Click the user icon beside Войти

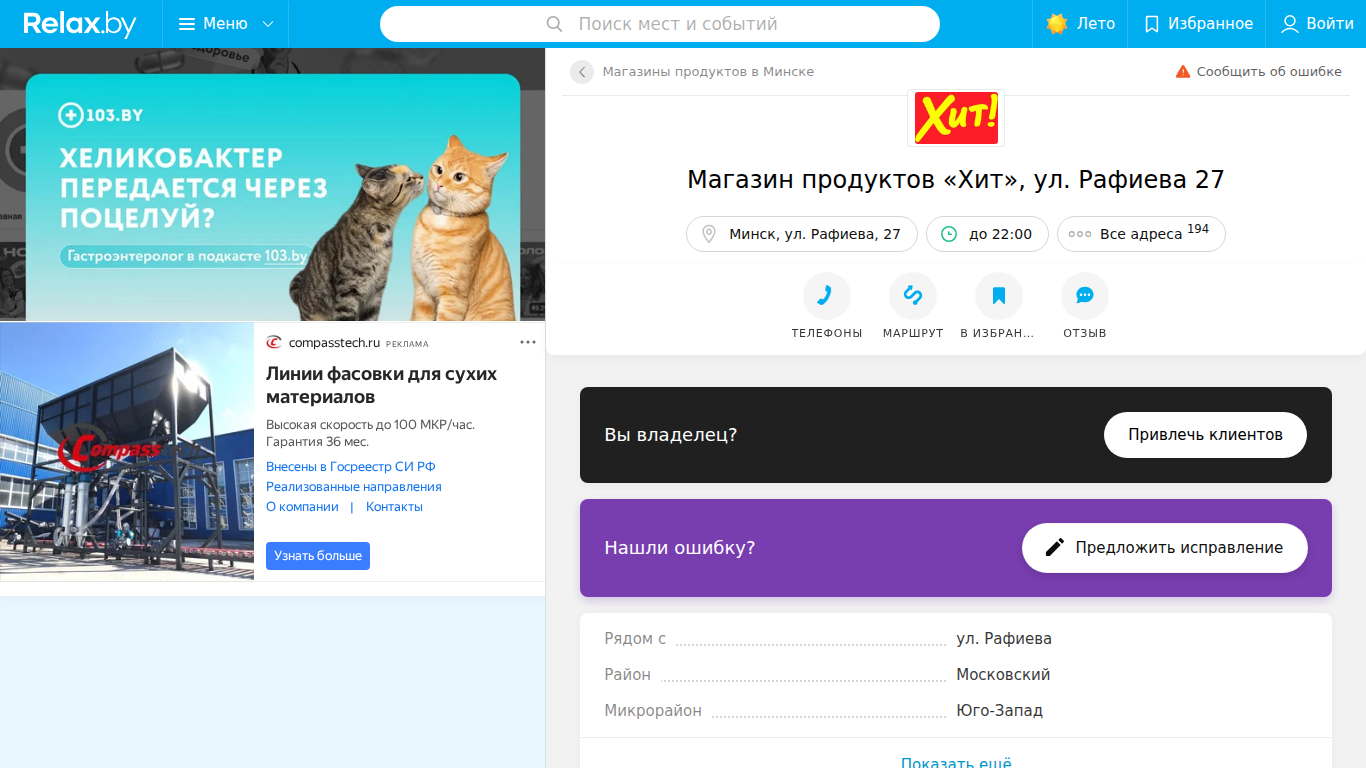click(x=1290, y=24)
